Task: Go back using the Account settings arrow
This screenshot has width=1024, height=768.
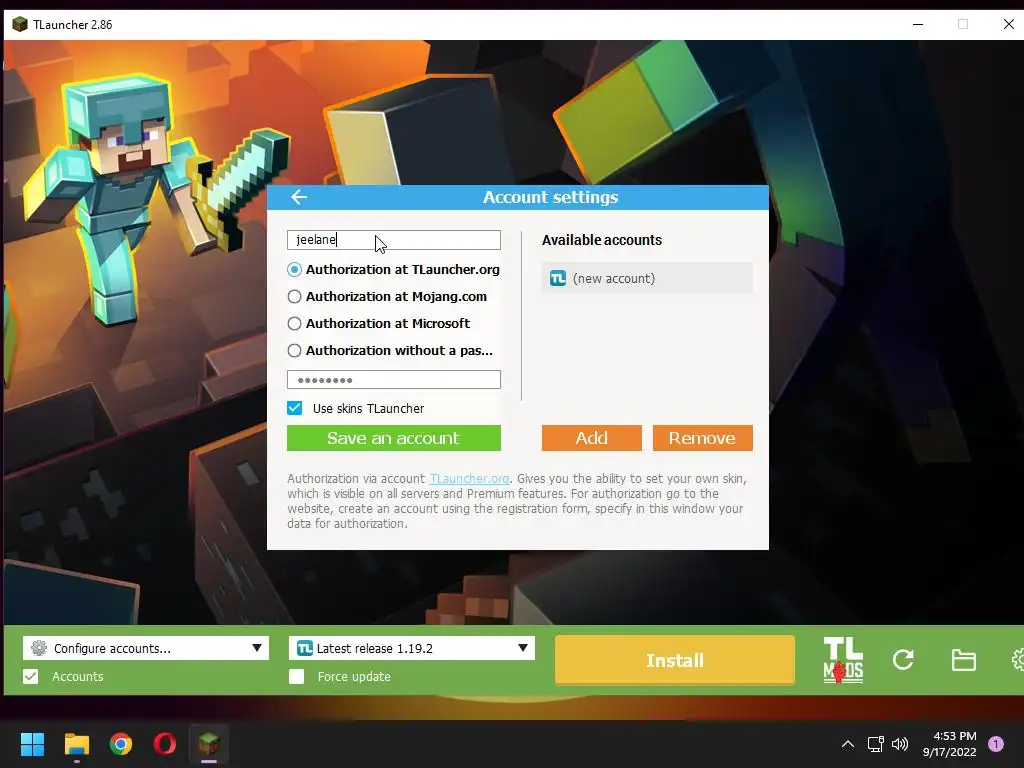Action: tap(299, 197)
